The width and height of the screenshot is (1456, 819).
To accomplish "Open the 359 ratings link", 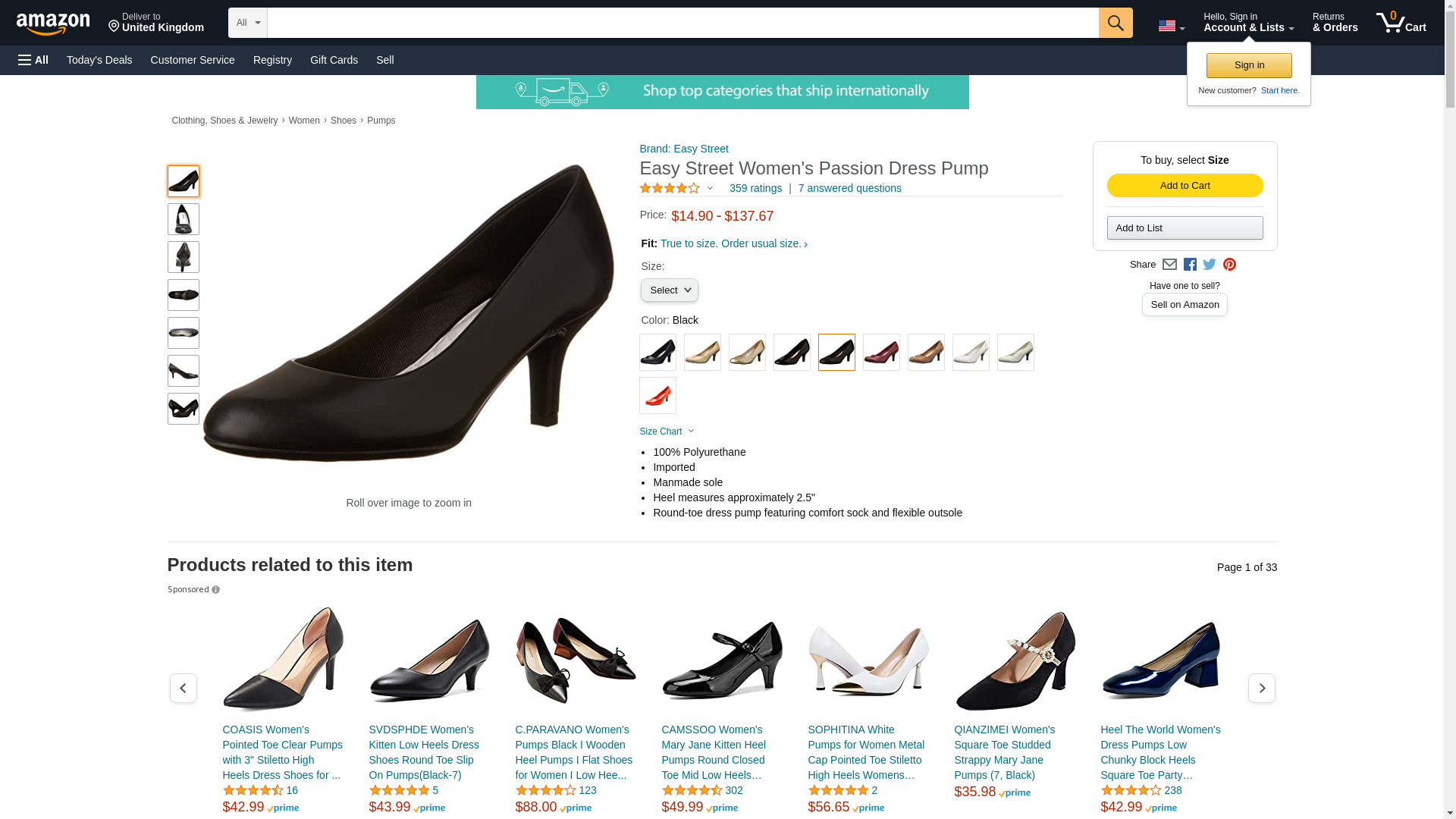I will tap(755, 188).
